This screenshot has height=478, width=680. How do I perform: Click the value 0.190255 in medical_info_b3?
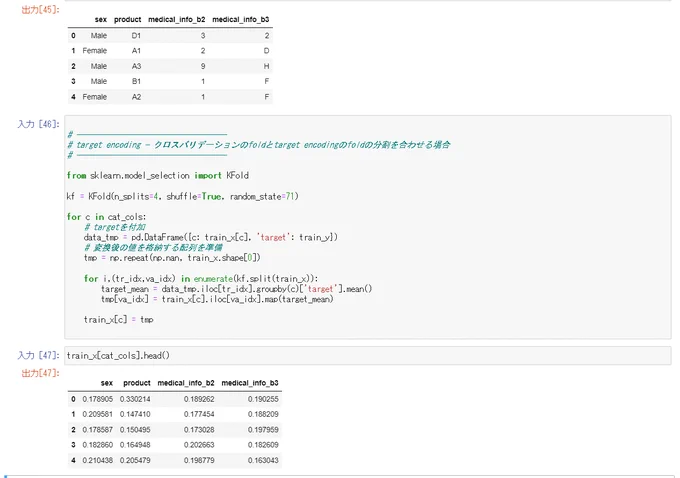(x=263, y=399)
